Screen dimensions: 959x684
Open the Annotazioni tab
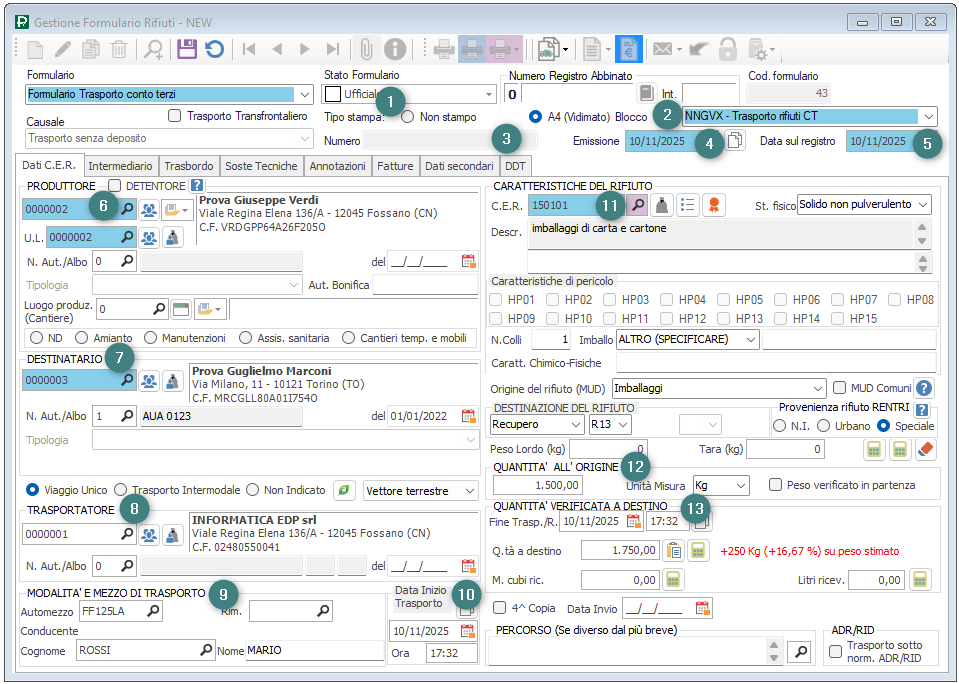337,166
